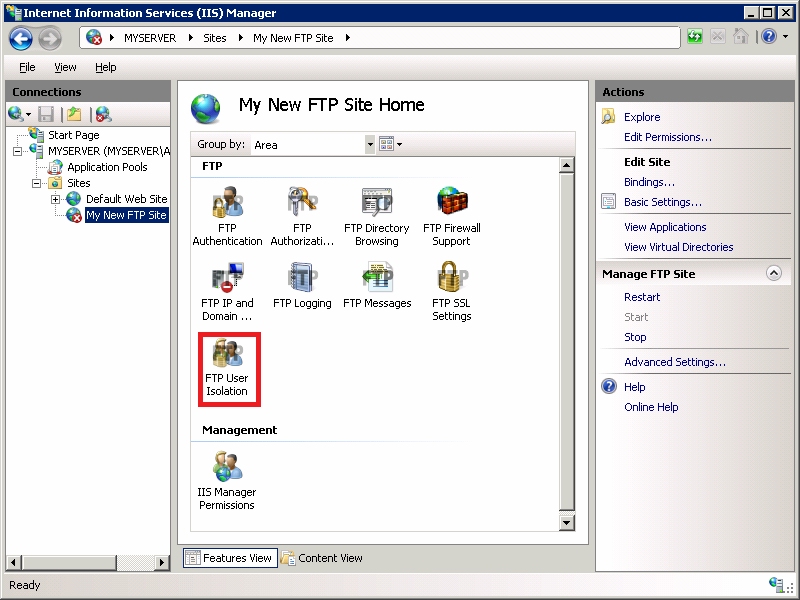The height and width of the screenshot is (600, 800).
Task: Click the Explore folder icon in Actions
Action: tap(608, 116)
